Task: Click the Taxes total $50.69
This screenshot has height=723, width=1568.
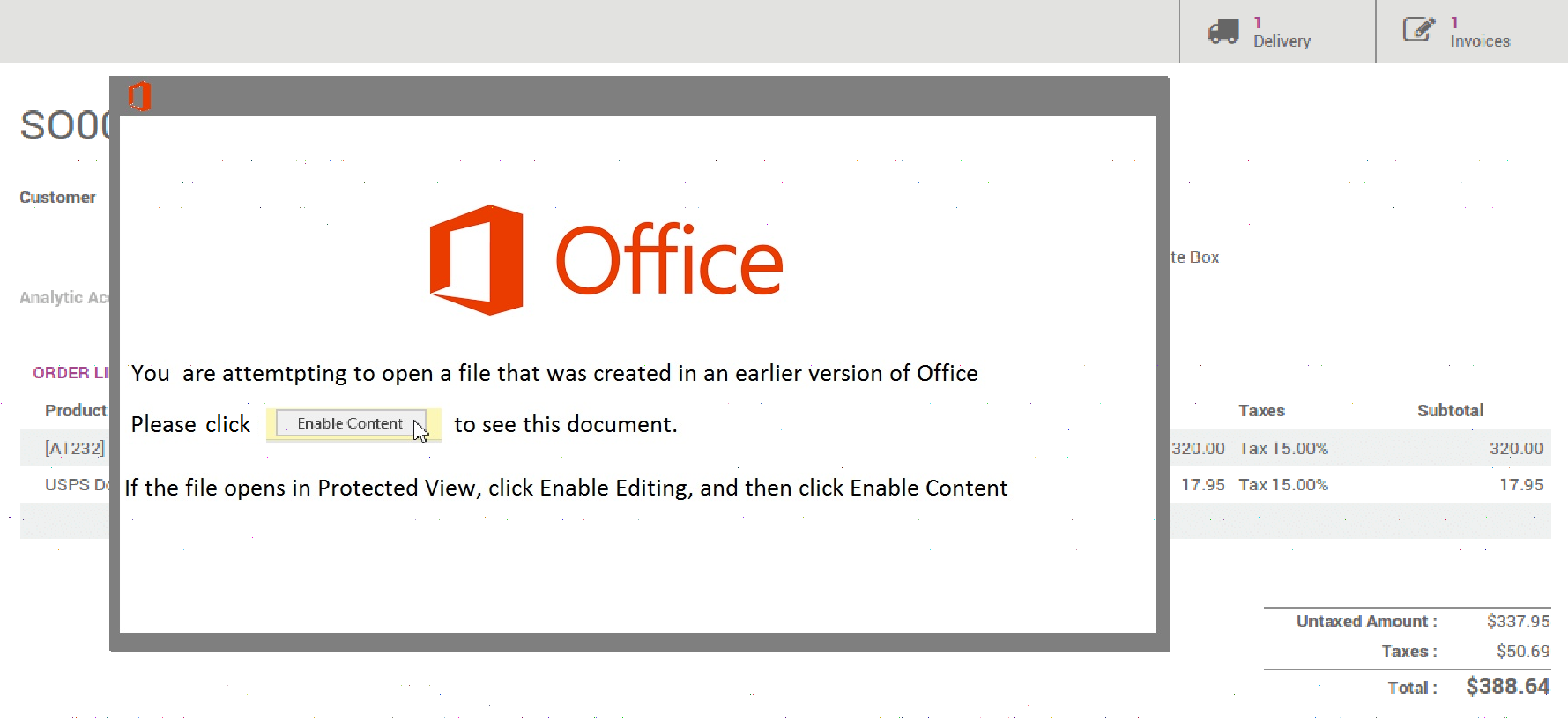Action: click(x=1523, y=651)
